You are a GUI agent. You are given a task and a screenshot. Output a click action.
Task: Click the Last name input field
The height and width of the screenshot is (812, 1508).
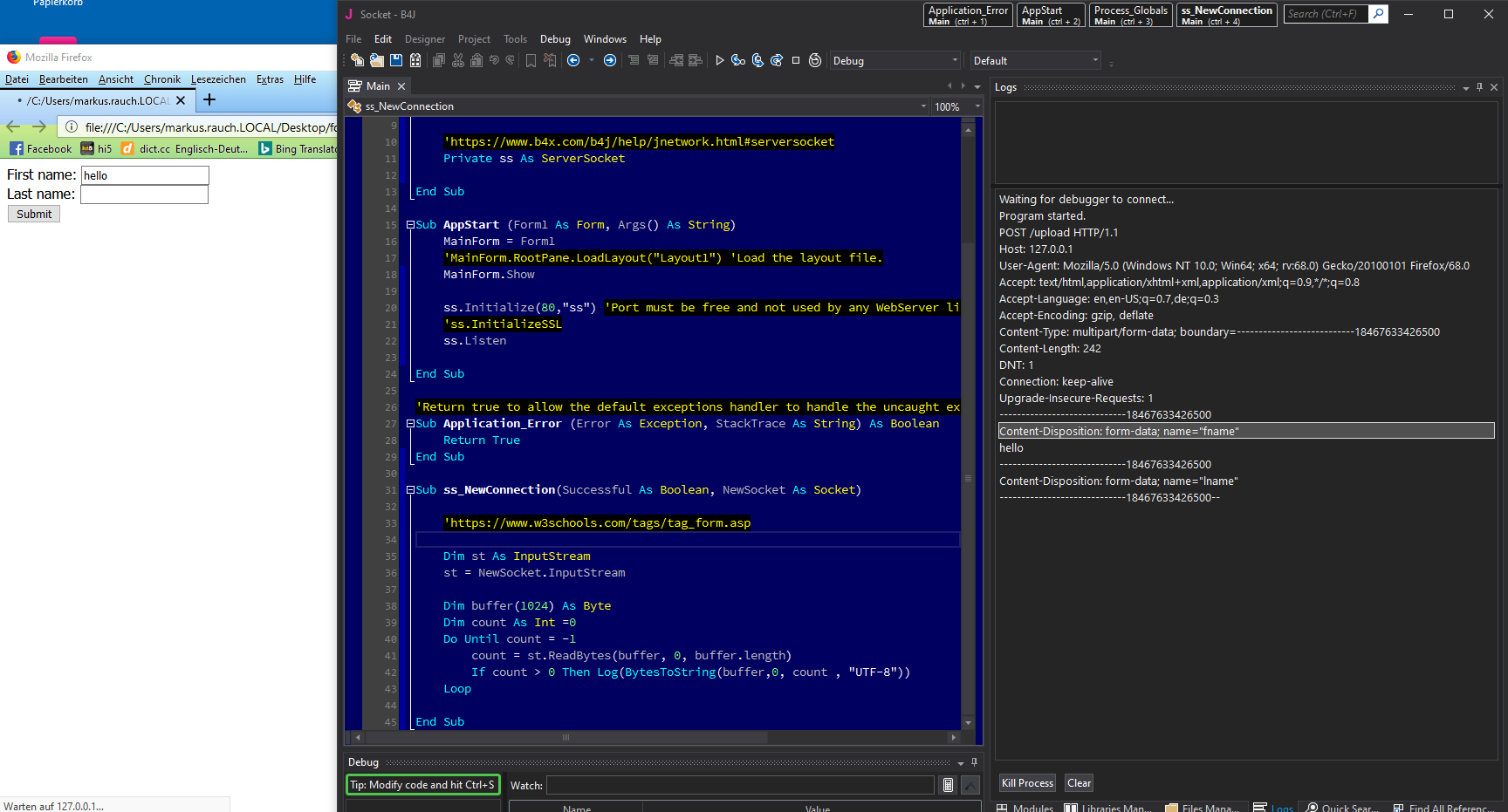pyautogui.click(x=144, y=194)
